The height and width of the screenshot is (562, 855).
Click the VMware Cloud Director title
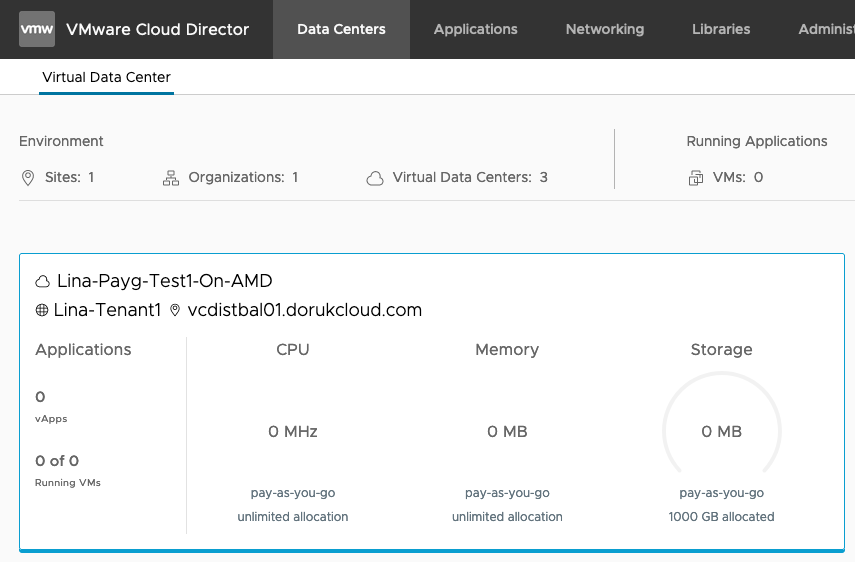(157, 29)
